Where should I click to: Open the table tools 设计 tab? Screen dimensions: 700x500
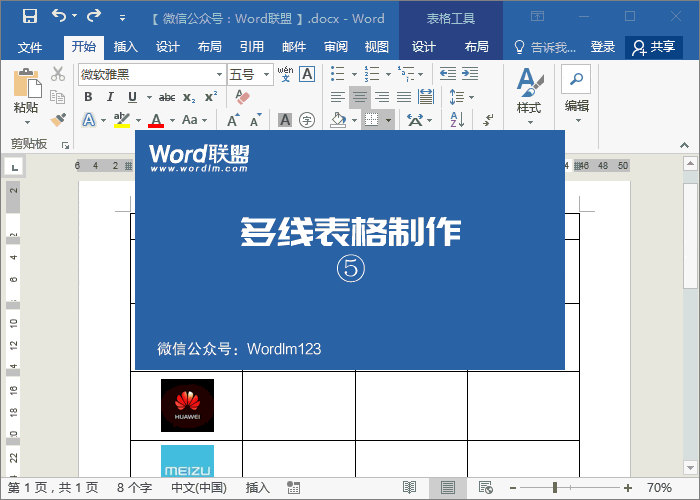point(424,46)
